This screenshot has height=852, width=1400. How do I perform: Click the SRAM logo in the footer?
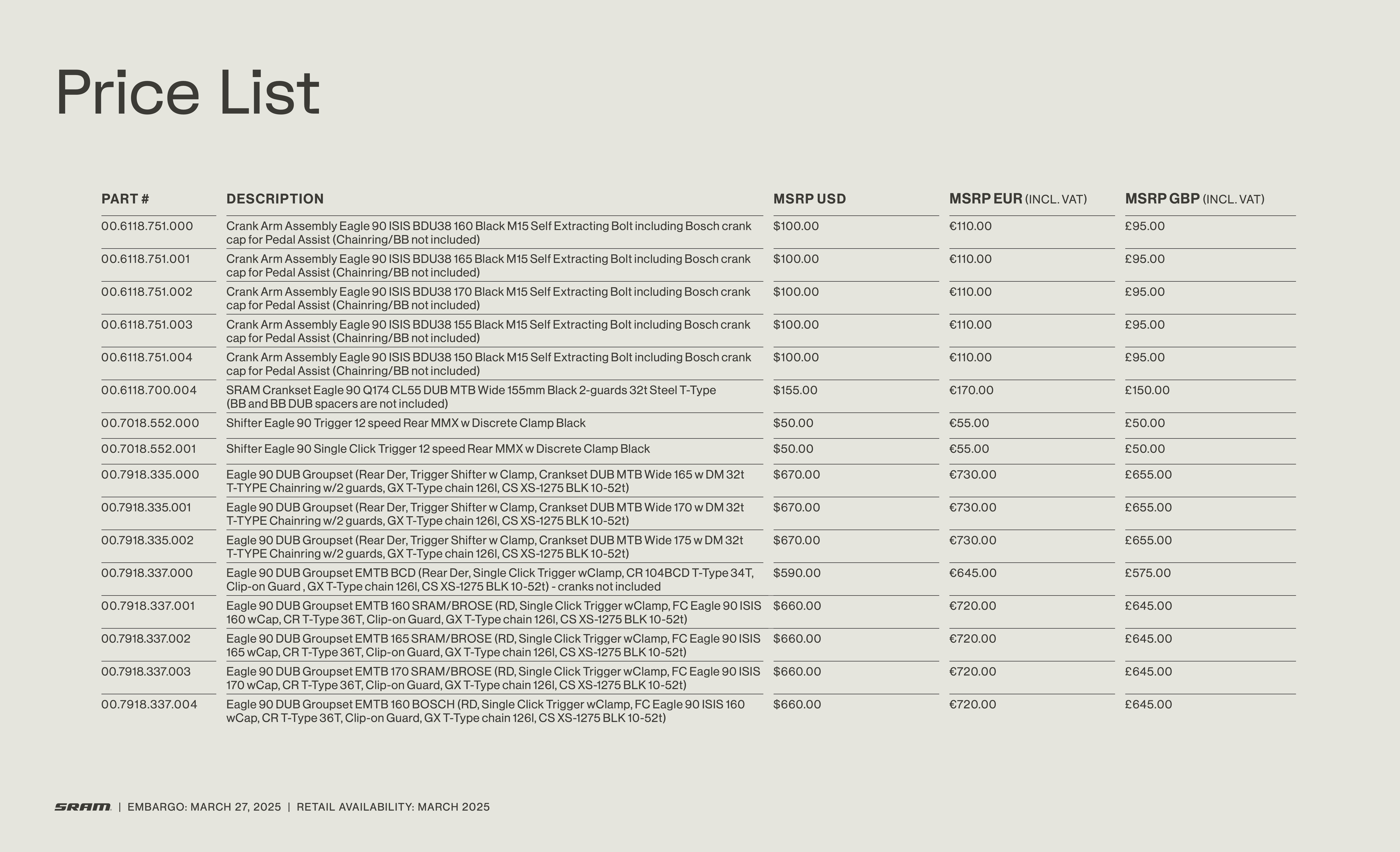pyautogui.click(x=83, y=807)
